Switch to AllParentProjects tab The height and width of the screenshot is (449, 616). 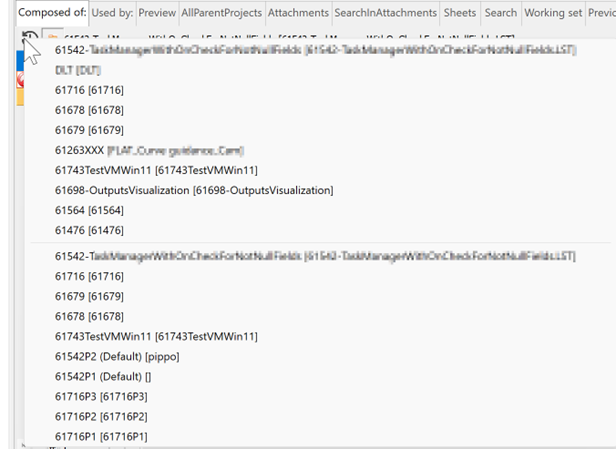click(x=222, y=13)
